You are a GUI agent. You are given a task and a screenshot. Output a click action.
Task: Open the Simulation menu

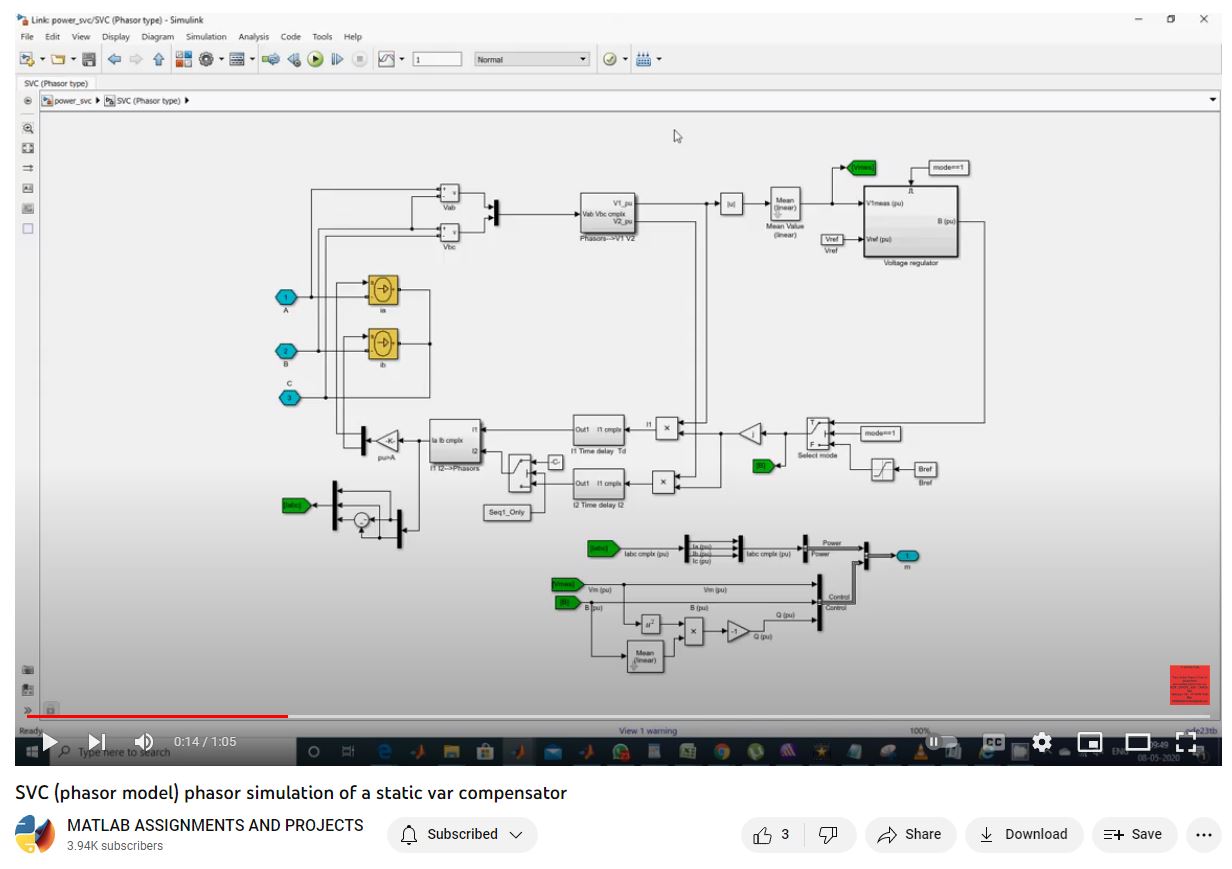206,37
